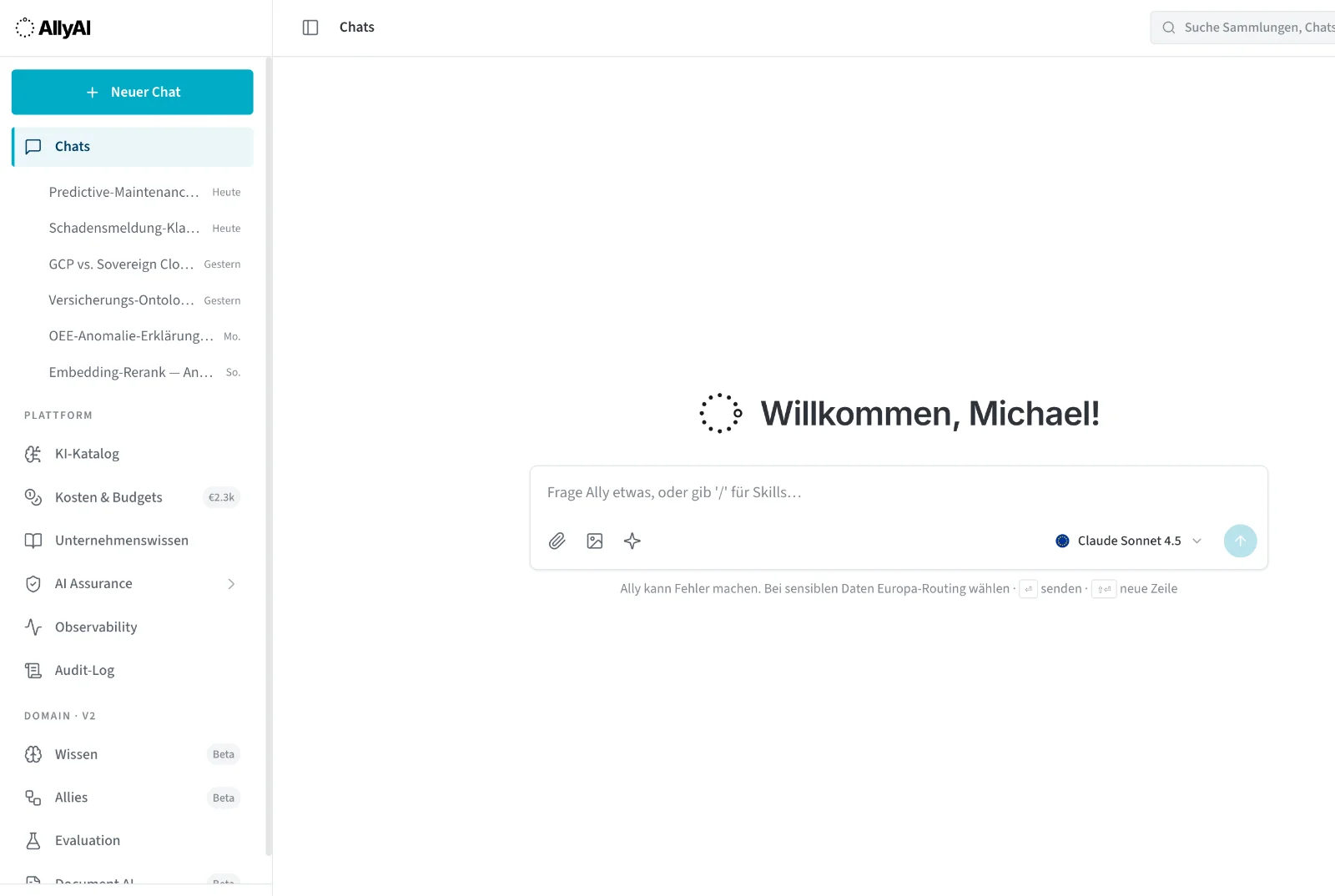Open Wissen domain page
The height and width of the screenshot is (896, 1335).
click(x=133, y=754)
